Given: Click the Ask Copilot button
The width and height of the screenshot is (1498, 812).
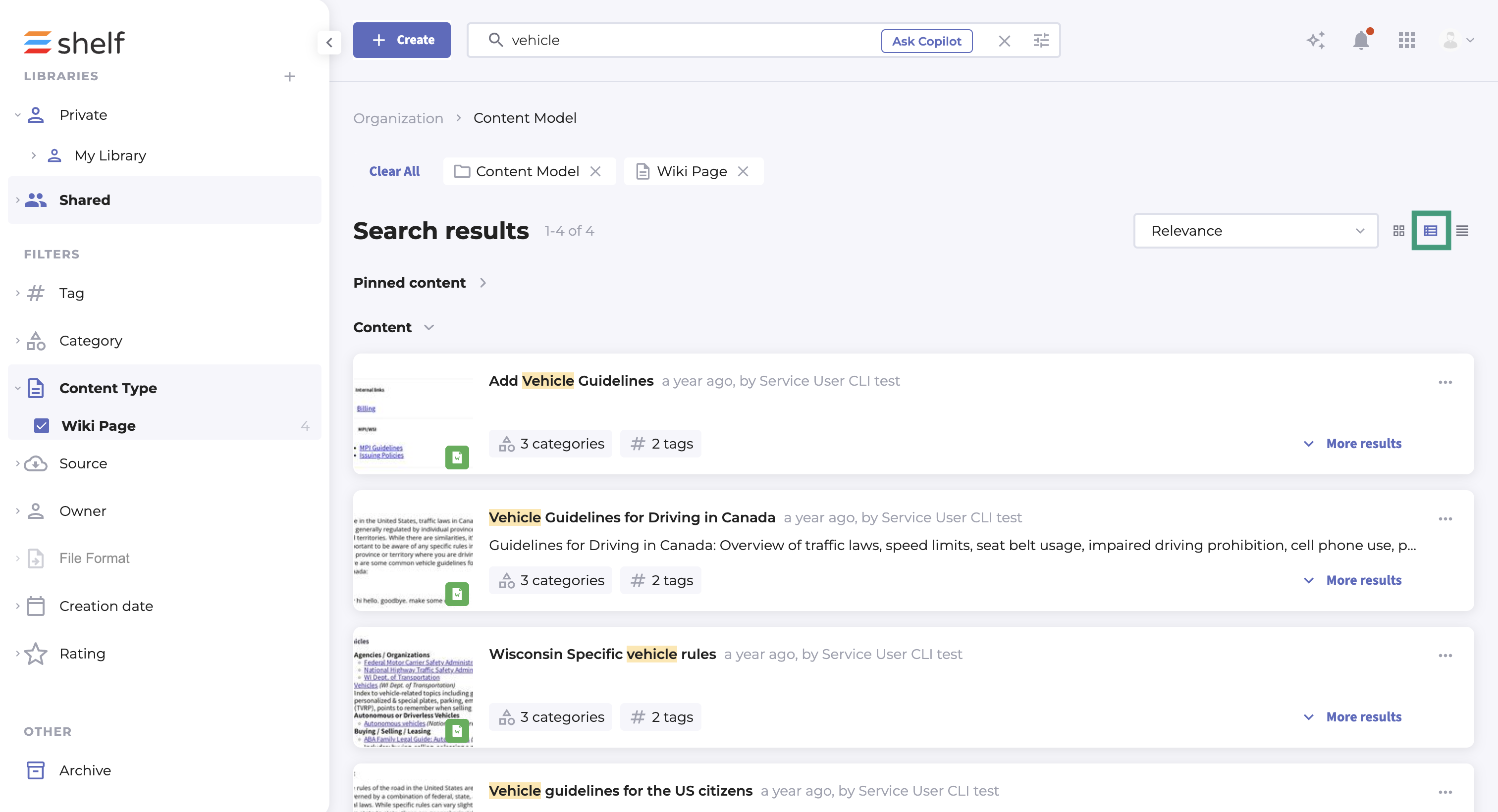Looking at the screenshot, I should [926, 41].
